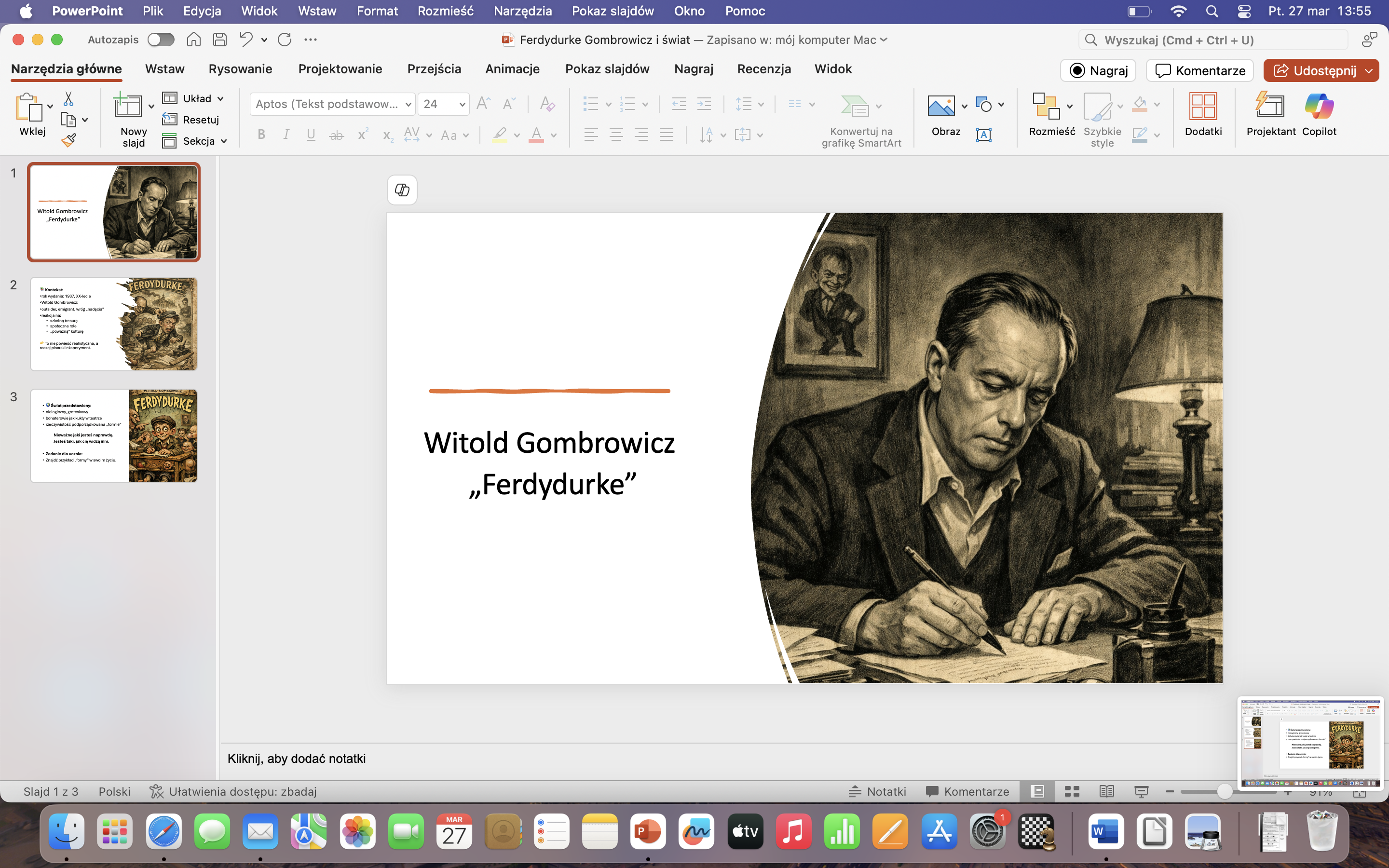Toggle the Autozapis switch
The image size is (1389, 868).
click(x=161, y=40)
